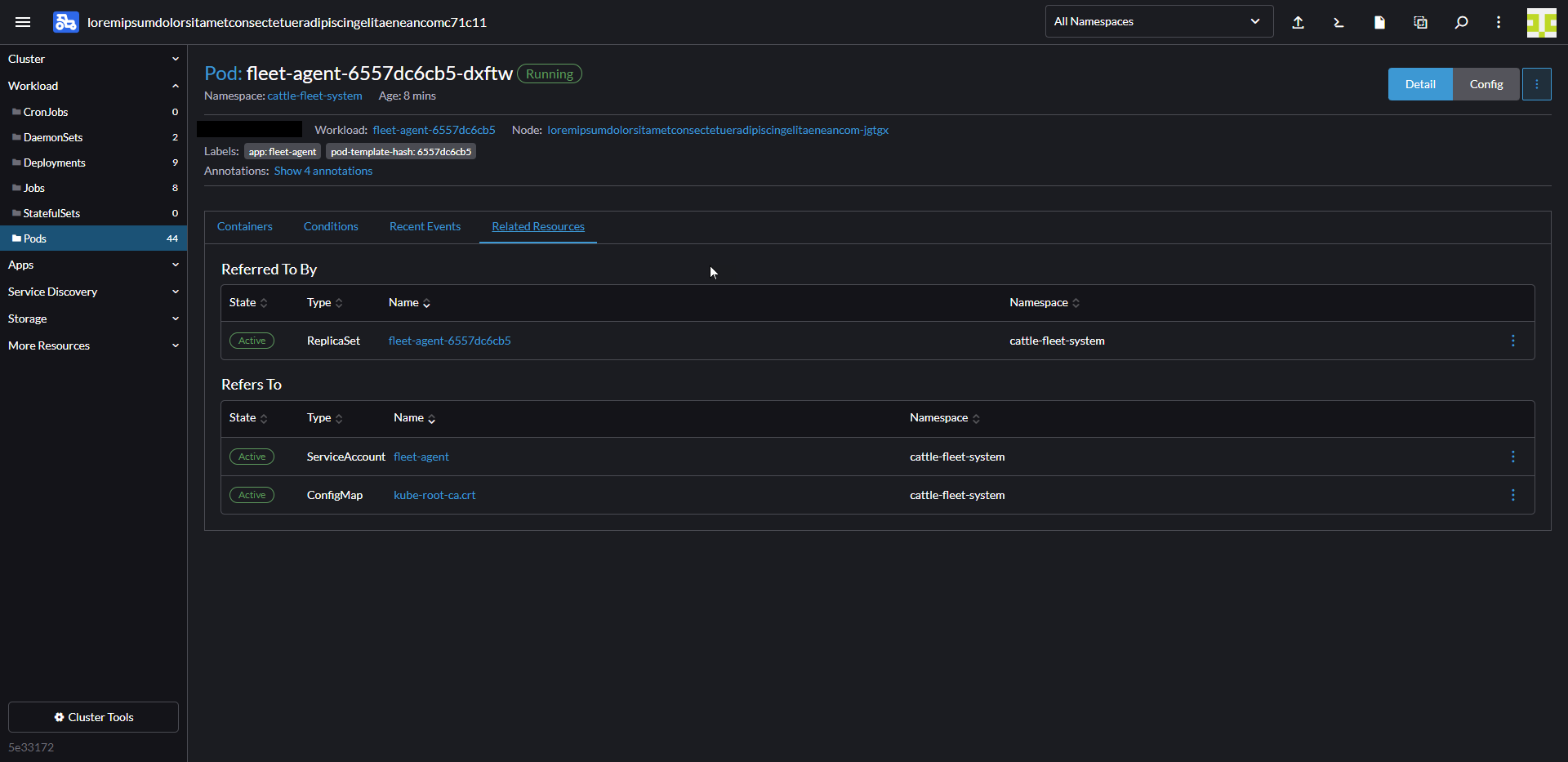
Task: Toggle the main navigation hamburger menu
Action: (23, 22)
